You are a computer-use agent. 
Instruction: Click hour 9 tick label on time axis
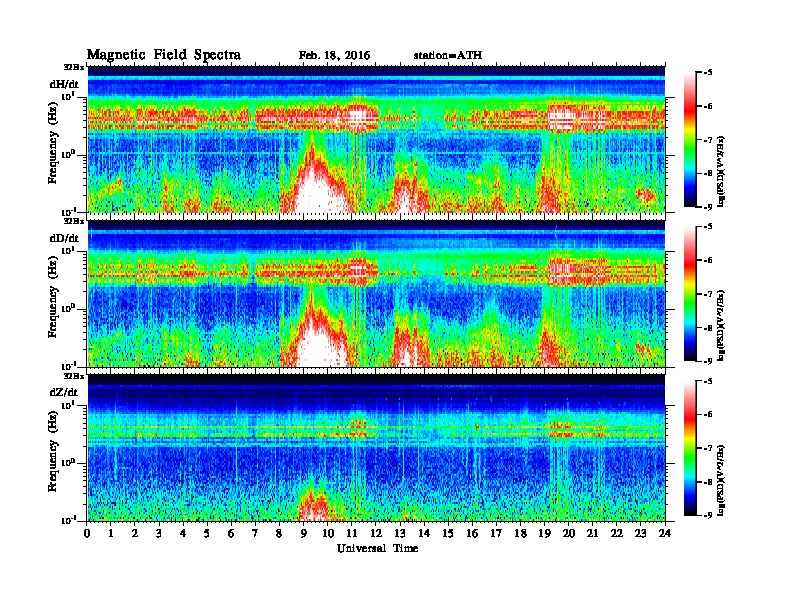click(304, 533)
